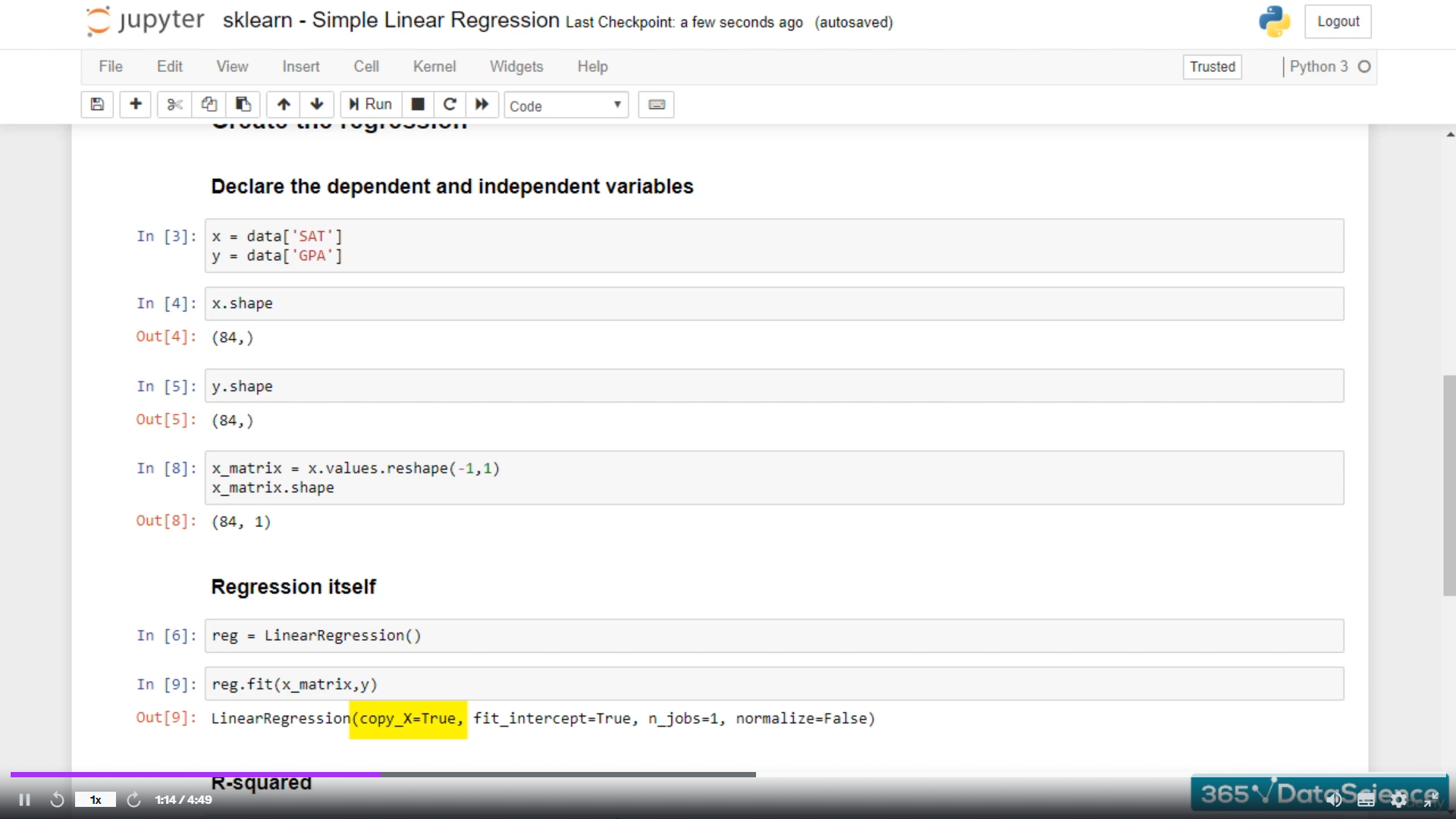This screenshot has height=819, width=1456.
Task: Restart kernel and run all icon
Action: [482, 105]
